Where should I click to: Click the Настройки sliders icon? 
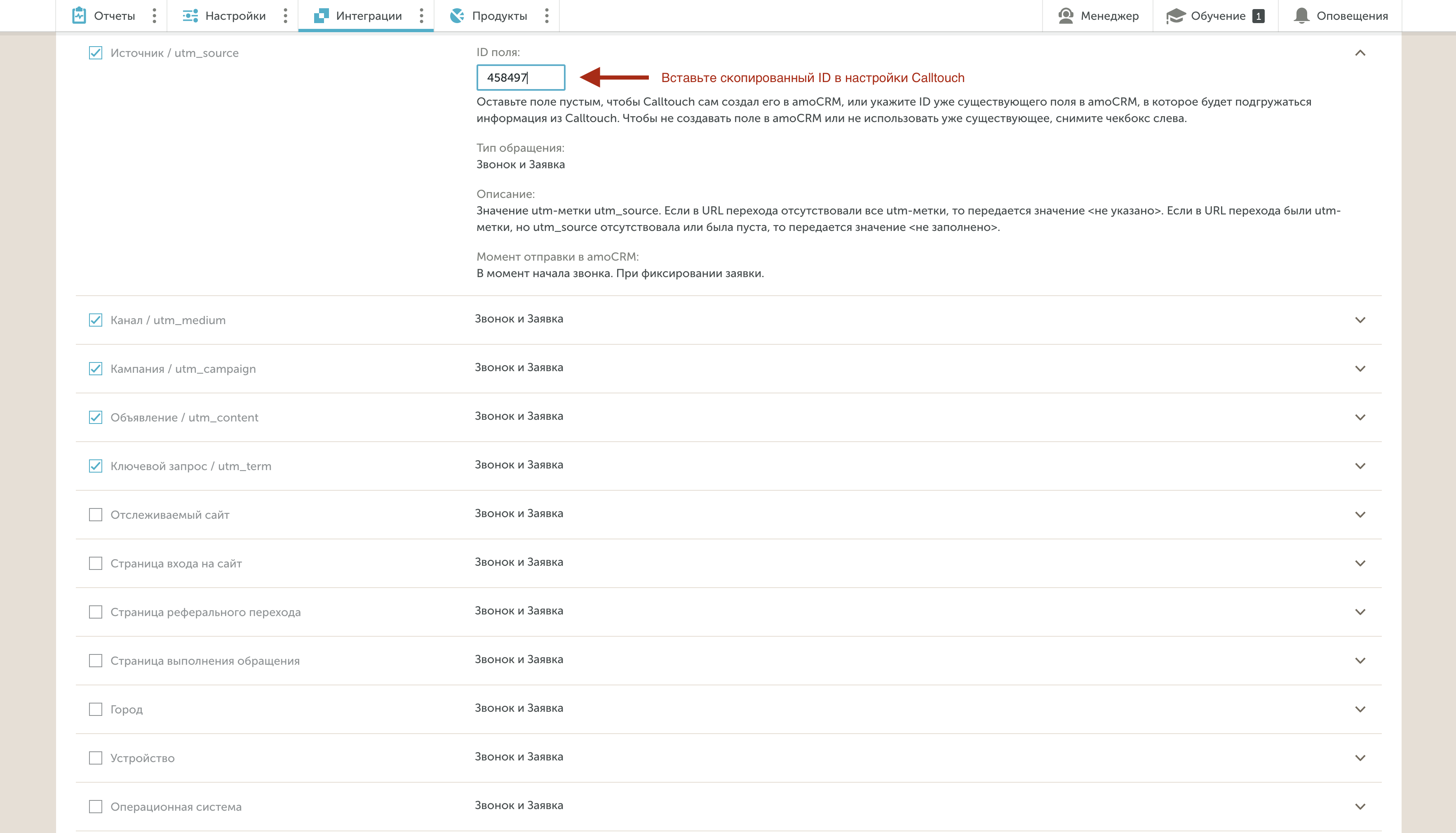pos(190,15)
